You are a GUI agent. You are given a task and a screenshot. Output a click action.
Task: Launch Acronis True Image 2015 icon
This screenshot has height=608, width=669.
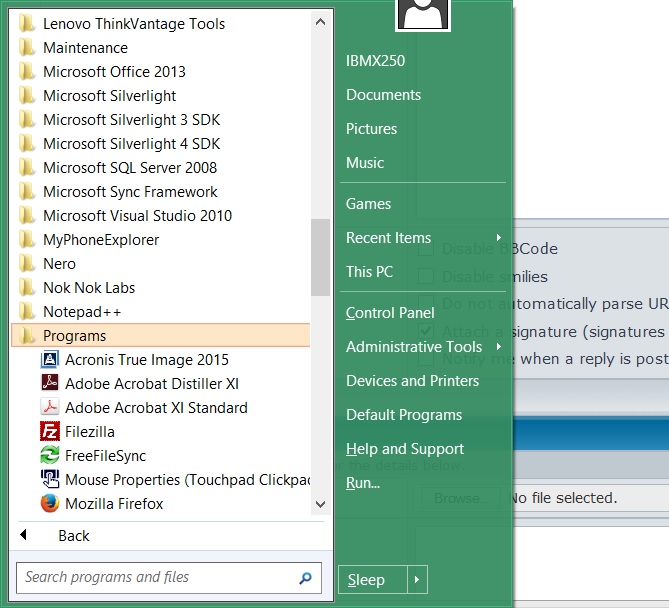pyautogui.click(x=50, y=360)
